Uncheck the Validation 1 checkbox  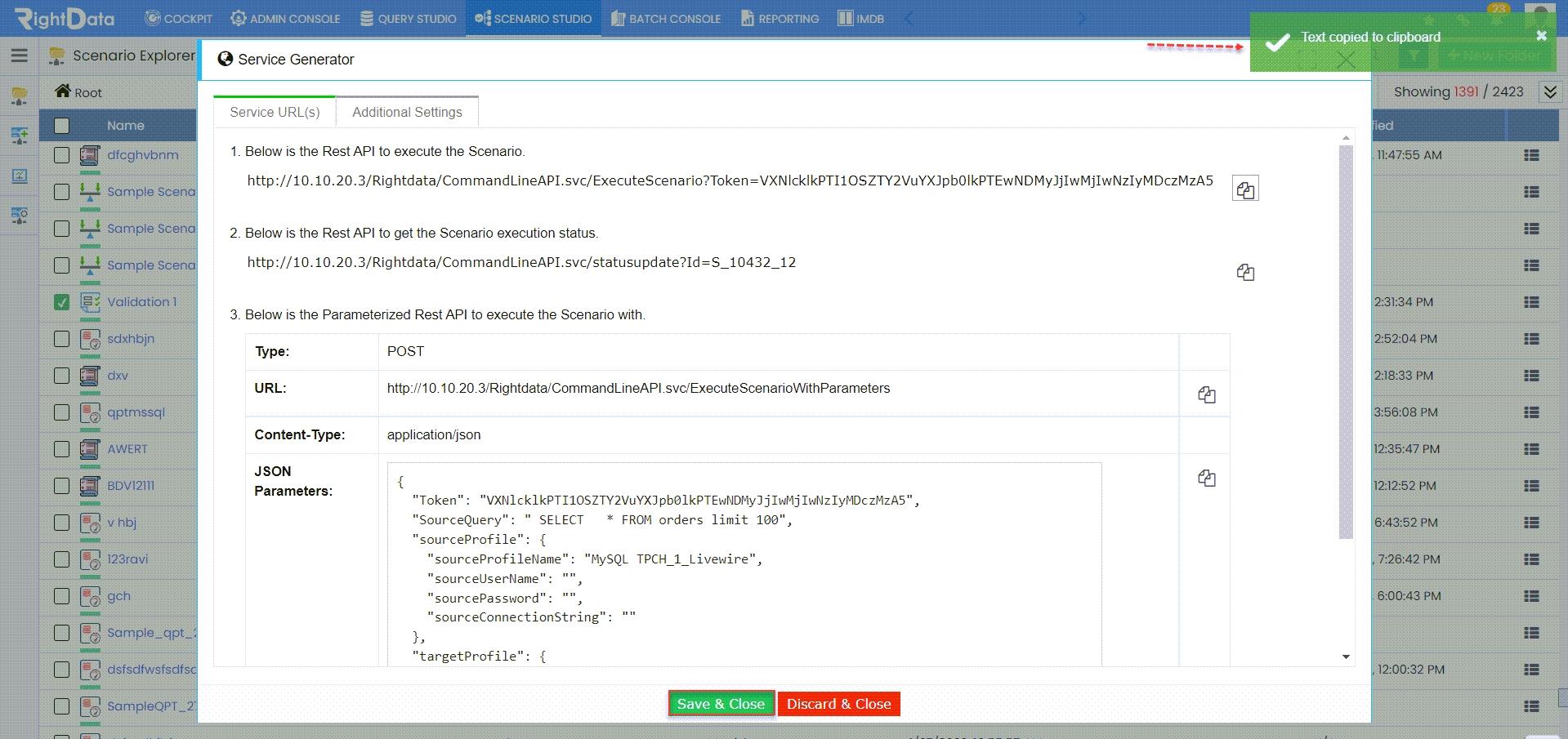click(62, 302)
